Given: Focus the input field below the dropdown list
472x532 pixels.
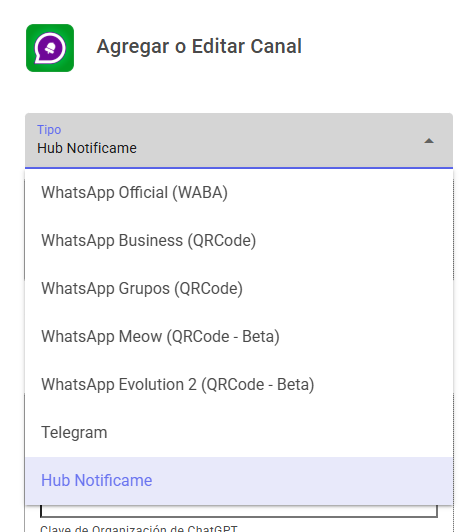Looking at the screenshot, I should click(239, 511).
